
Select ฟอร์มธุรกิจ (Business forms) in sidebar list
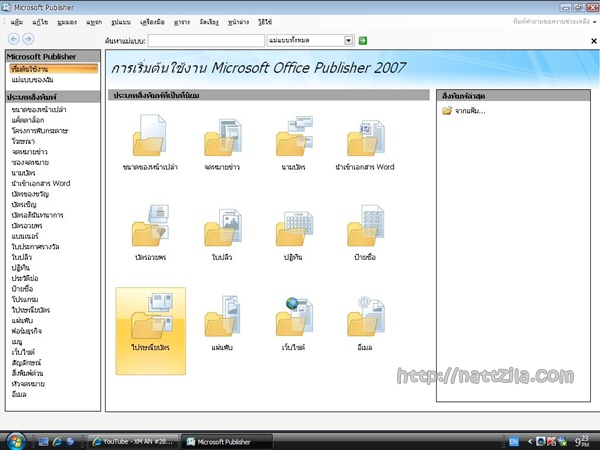(26, 331)
